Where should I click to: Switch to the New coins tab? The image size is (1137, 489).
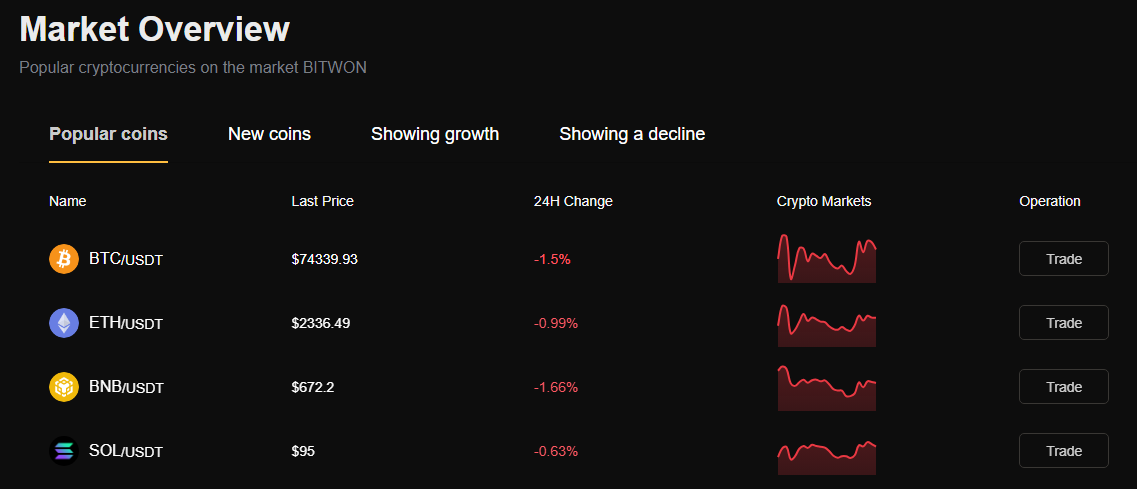point(269,134)
